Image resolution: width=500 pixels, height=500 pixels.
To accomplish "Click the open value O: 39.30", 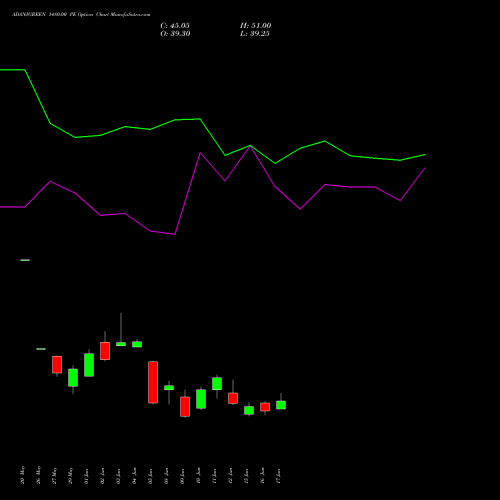I will pyautogui.click(x=175, y=34).
